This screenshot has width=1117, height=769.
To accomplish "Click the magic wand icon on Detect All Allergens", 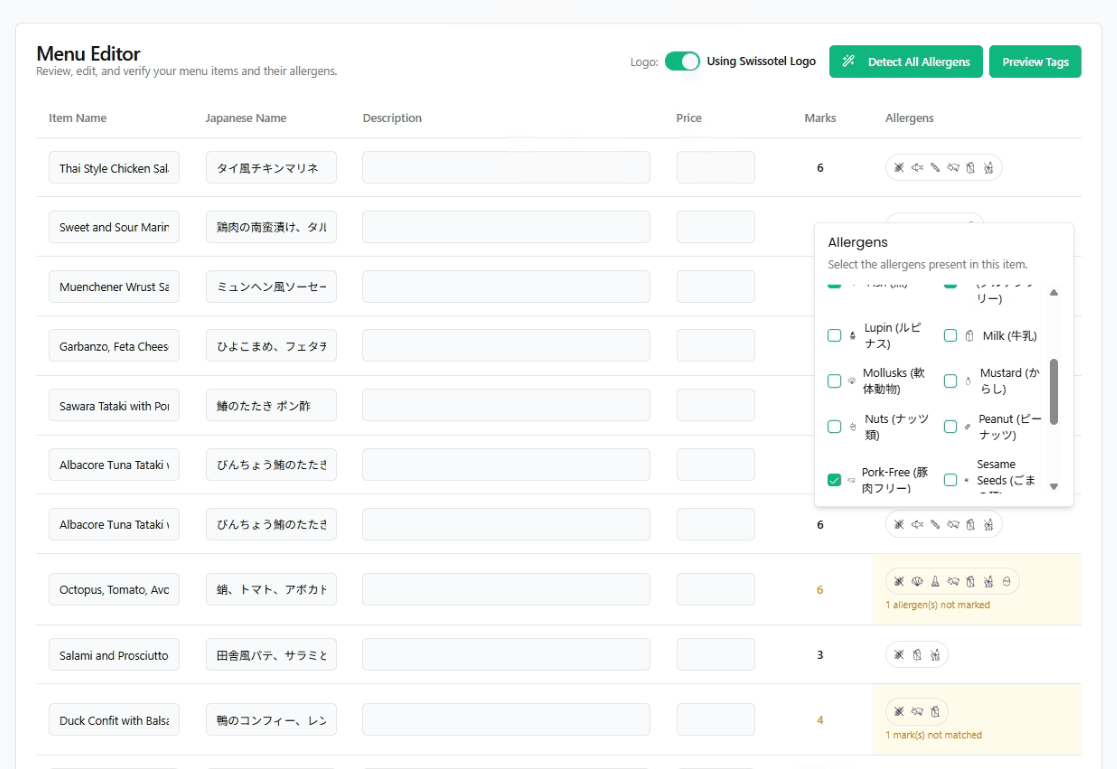I will [x=849, y=62].
